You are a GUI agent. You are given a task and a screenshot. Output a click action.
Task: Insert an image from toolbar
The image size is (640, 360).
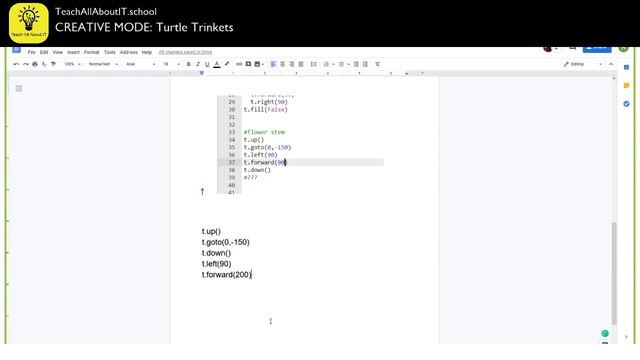click(257, 64)
